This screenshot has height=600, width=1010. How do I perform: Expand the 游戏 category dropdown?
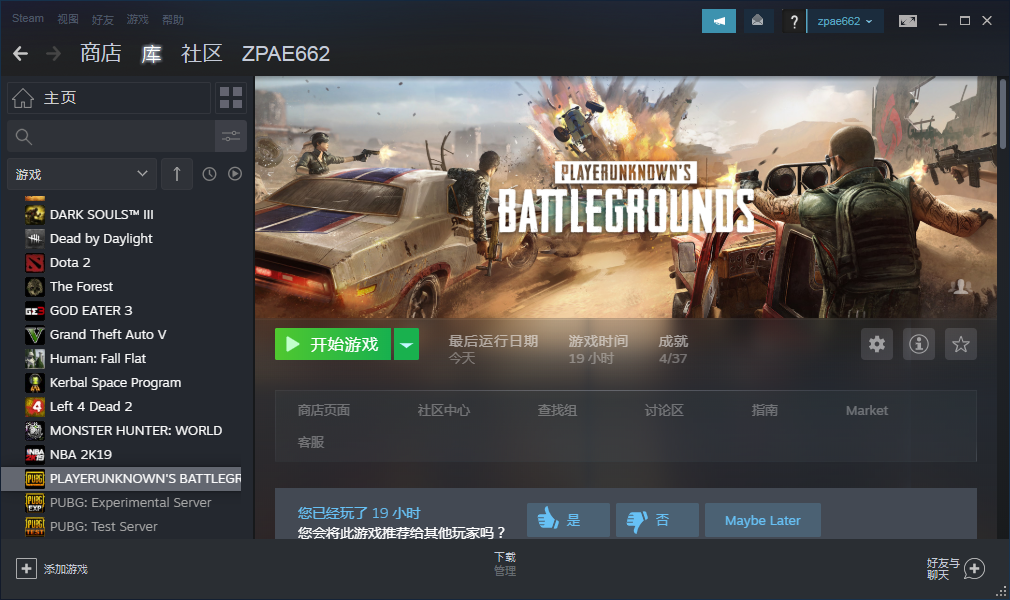click(x=82, y=174)
